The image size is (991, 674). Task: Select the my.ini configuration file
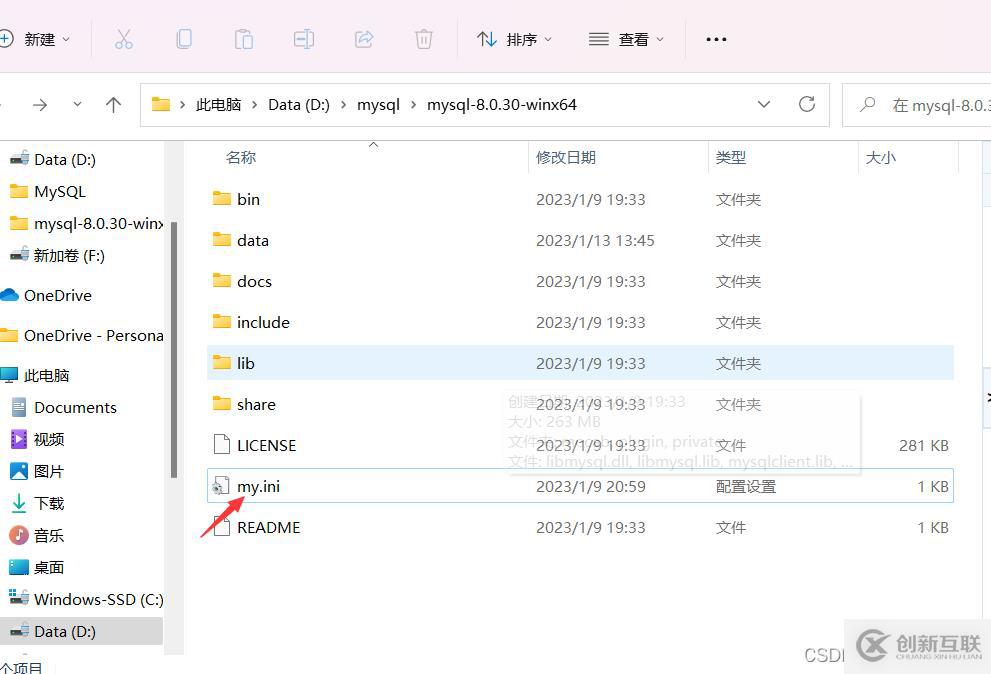(580, 486)
